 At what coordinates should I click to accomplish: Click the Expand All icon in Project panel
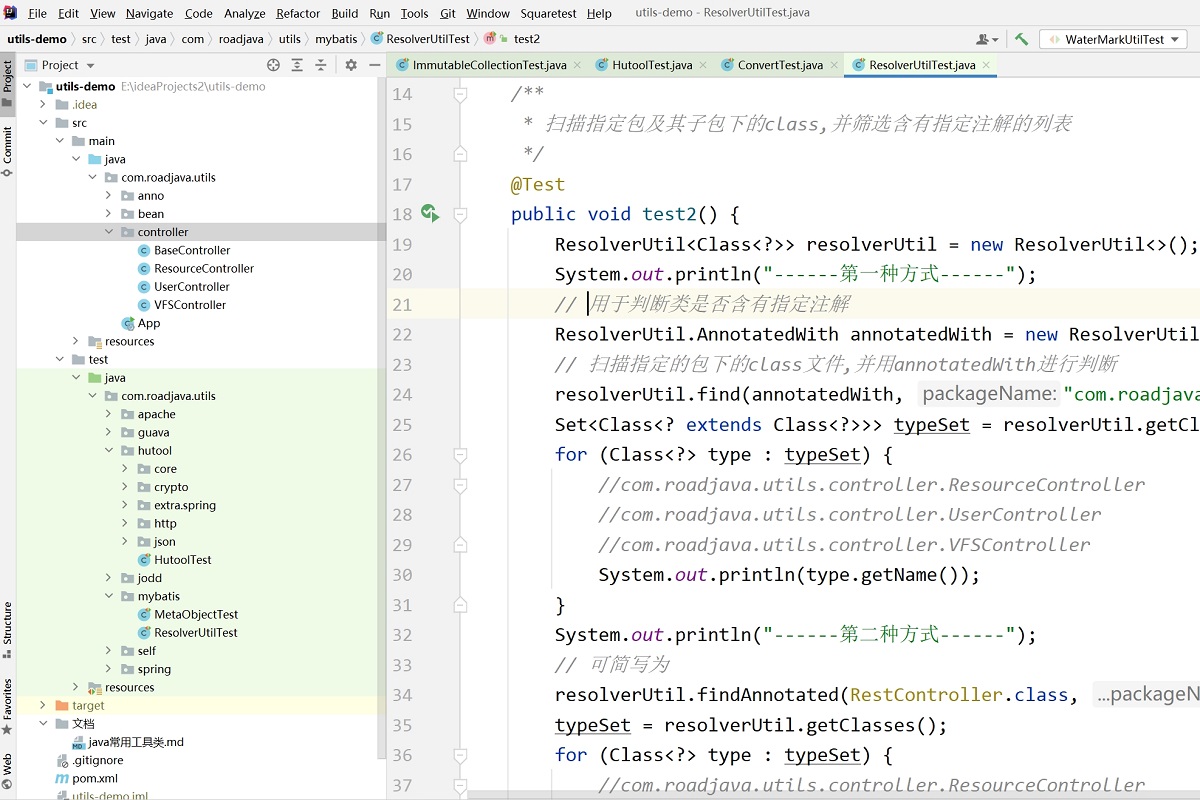[x=297, y=65]
